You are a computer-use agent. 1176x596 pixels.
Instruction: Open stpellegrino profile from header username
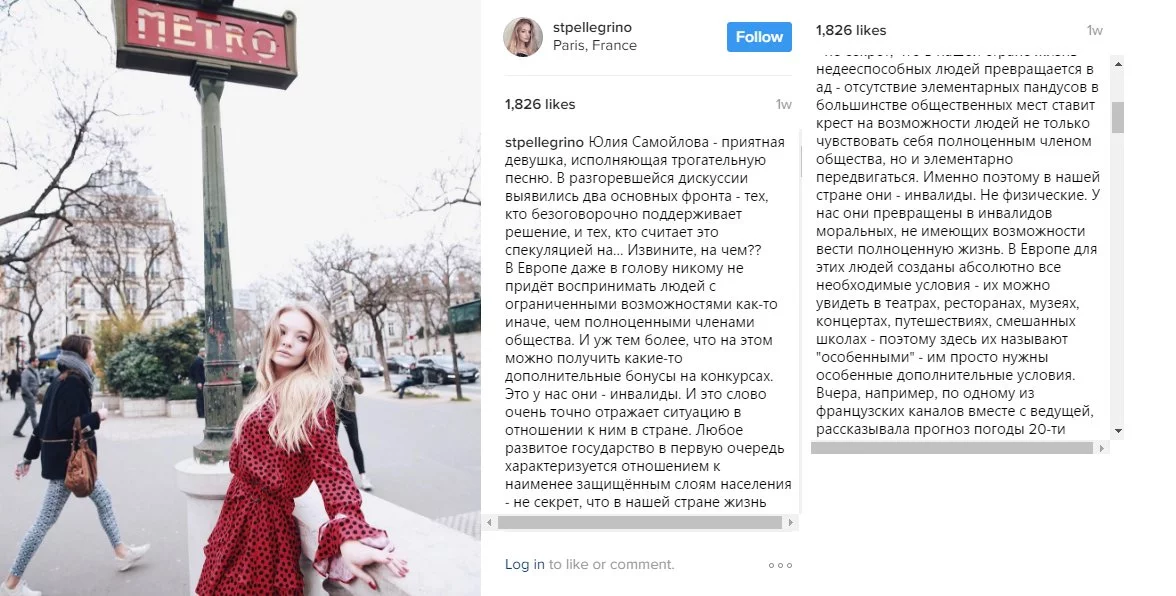pyautogui.click(x=592, y=28)
